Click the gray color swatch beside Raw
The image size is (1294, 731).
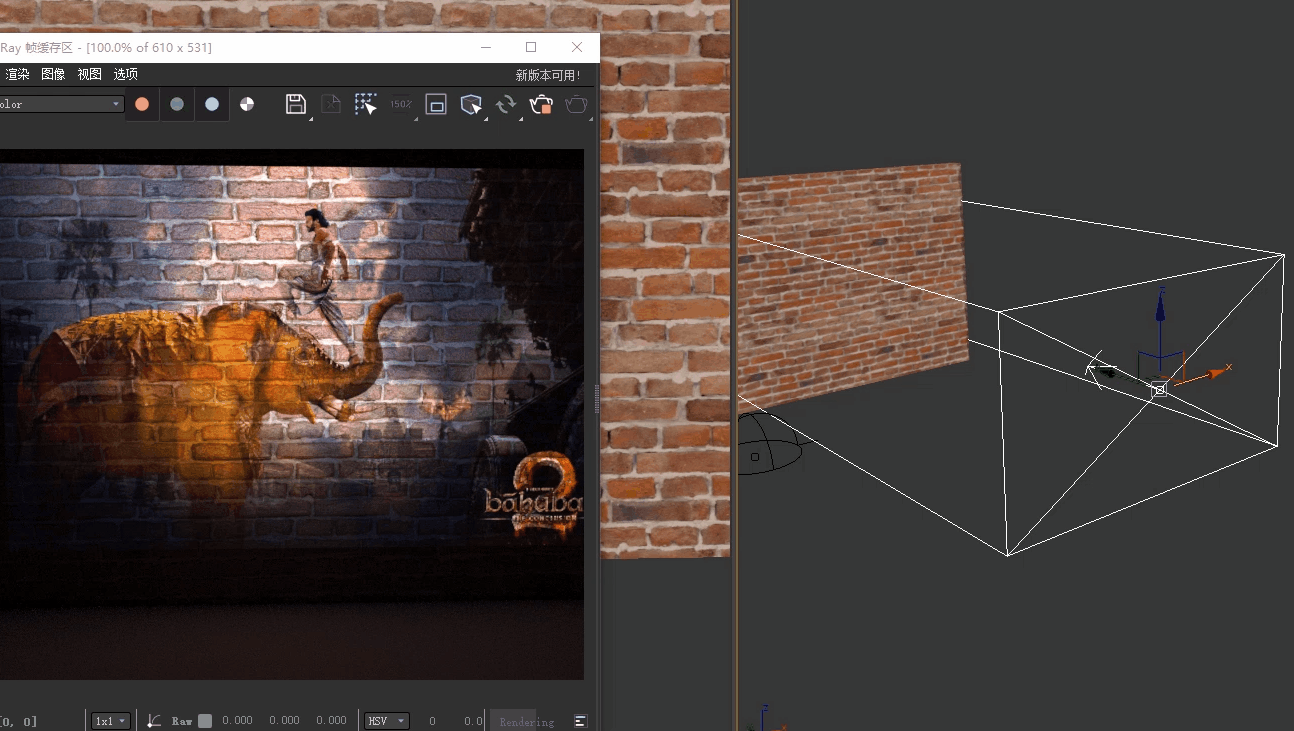pyautogui.click(x=205, y=721)
